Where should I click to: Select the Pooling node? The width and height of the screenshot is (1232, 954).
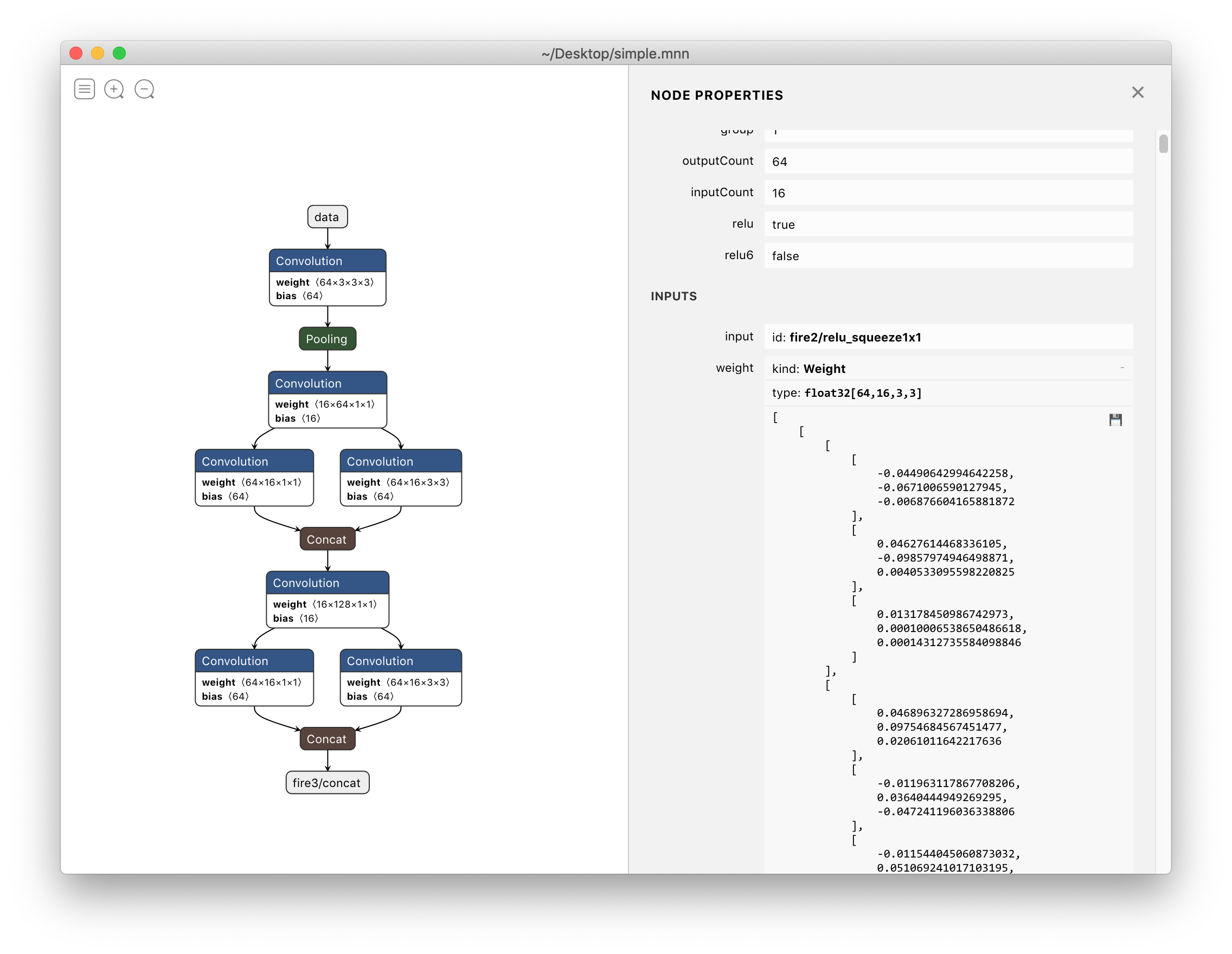coord(327,339)
